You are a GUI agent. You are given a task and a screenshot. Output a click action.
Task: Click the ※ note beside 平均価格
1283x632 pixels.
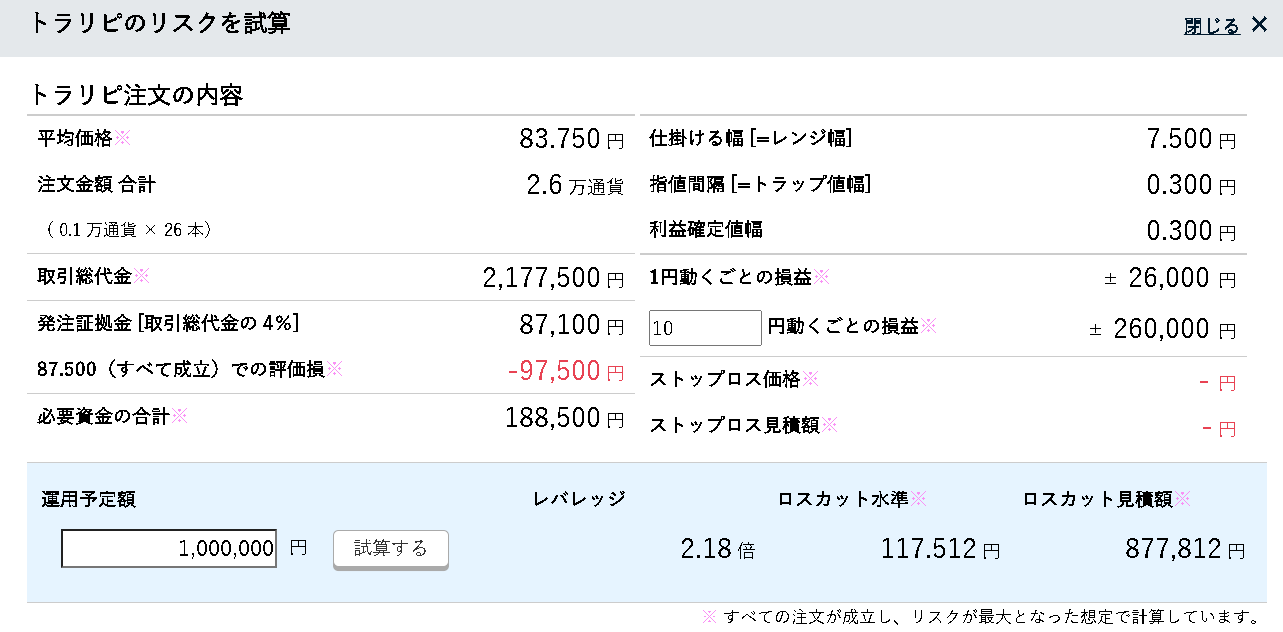click(x=122, y=138)
